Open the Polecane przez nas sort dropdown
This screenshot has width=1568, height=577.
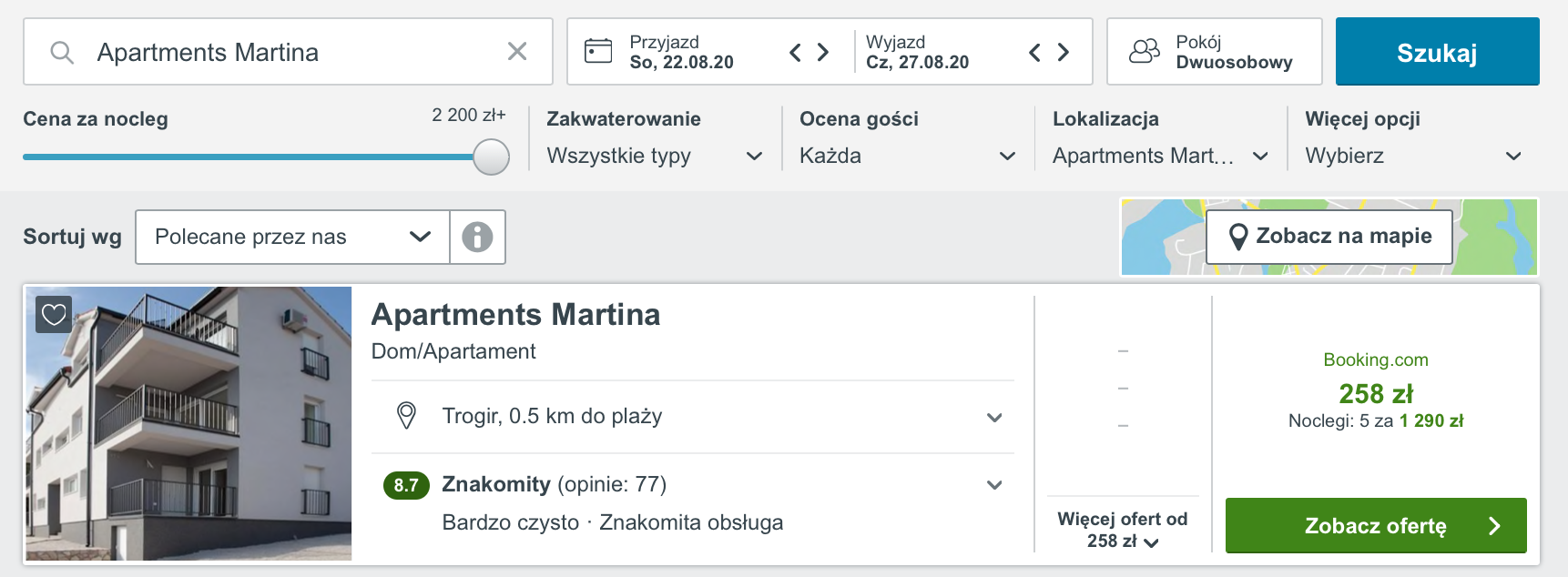292,237
